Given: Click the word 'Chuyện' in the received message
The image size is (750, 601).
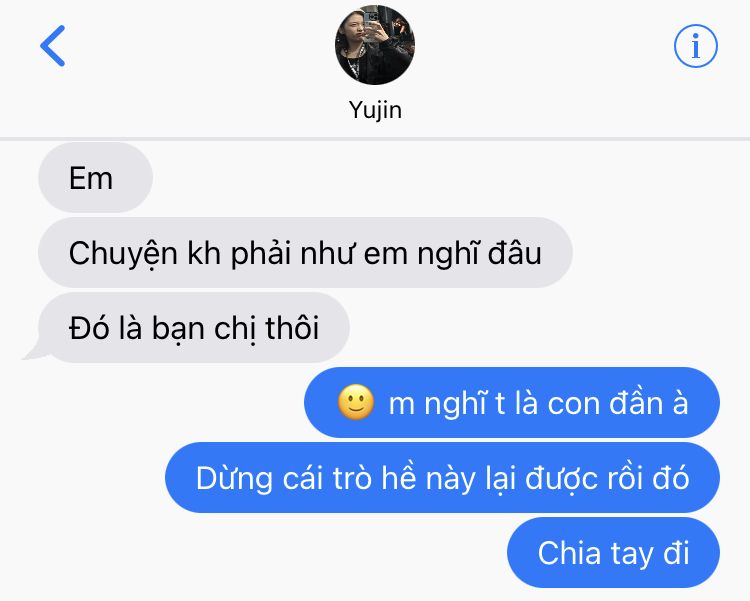Looking at the screenshot, I should click(x=123, y=254).
